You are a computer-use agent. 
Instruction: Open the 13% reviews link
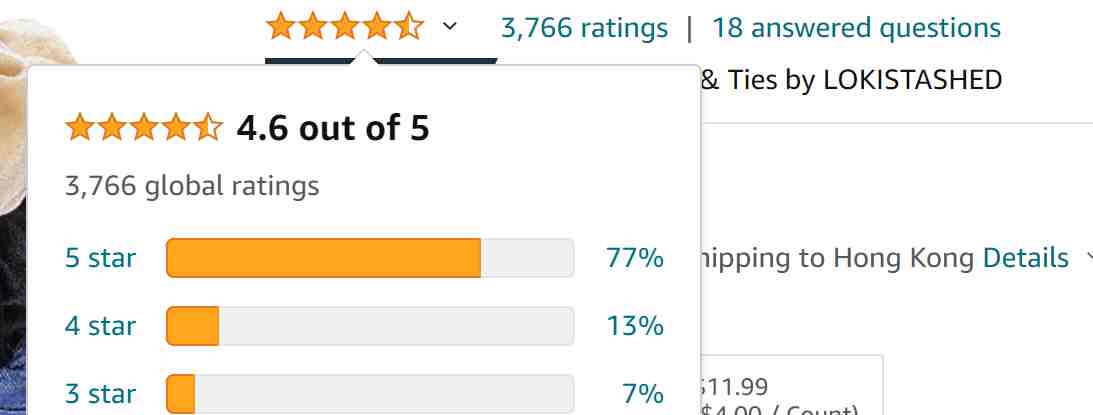point(634,326)
